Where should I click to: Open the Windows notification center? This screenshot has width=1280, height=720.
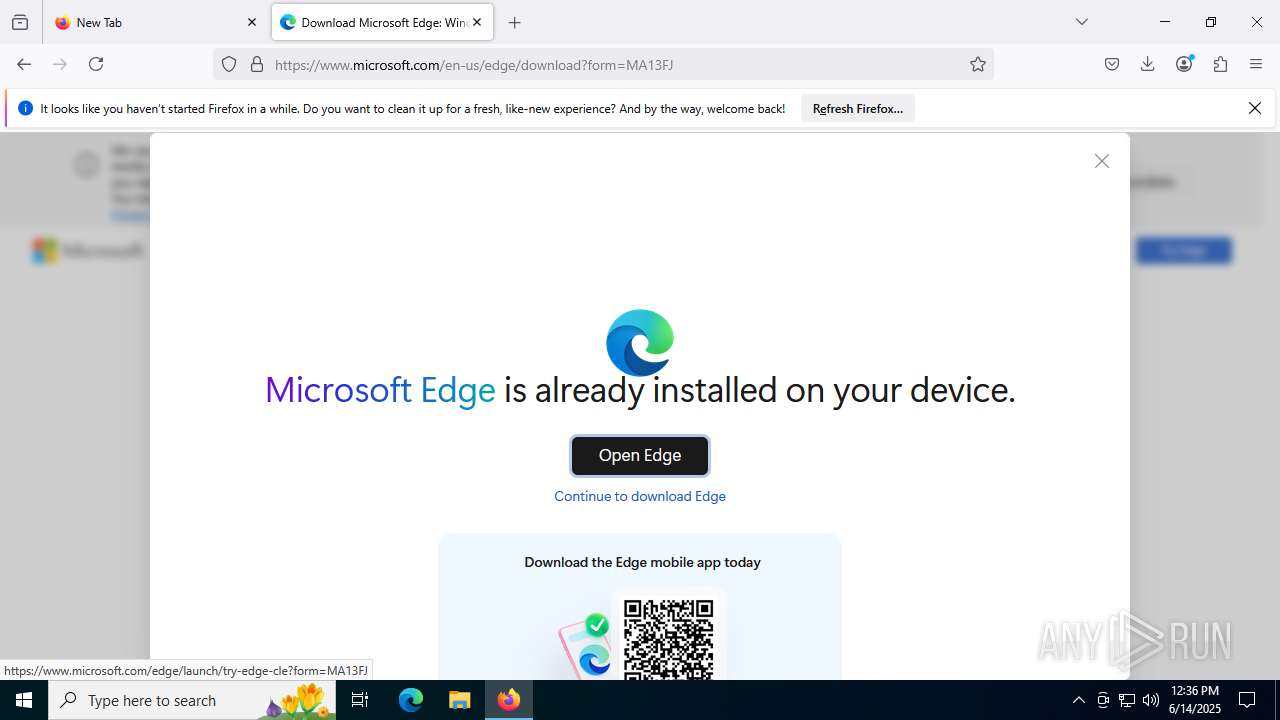pos(1247,700)
